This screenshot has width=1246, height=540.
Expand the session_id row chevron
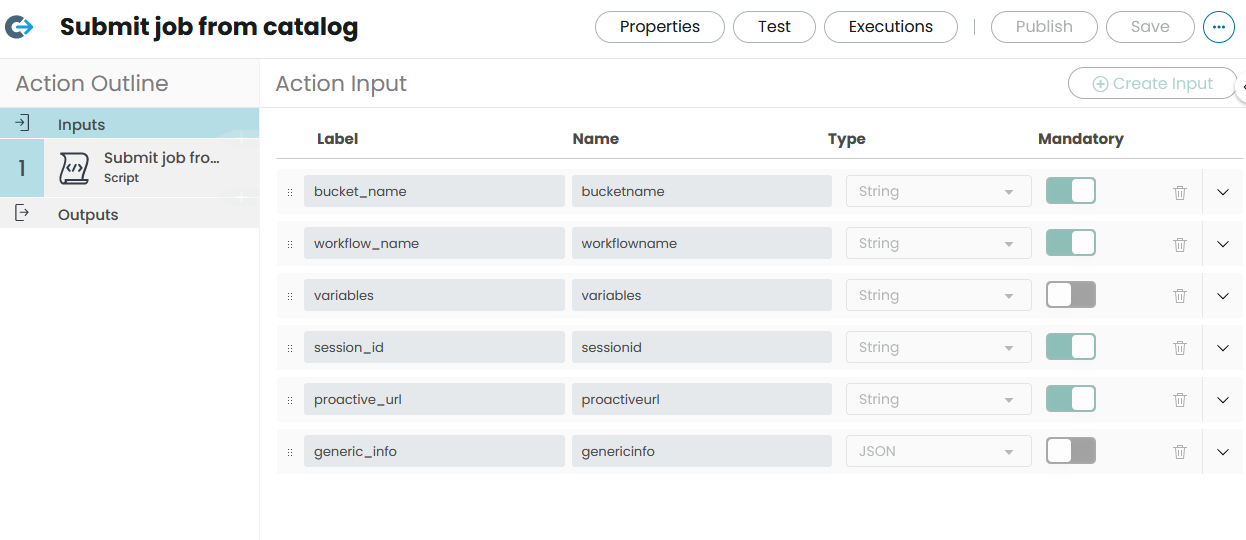[1223, 348]
